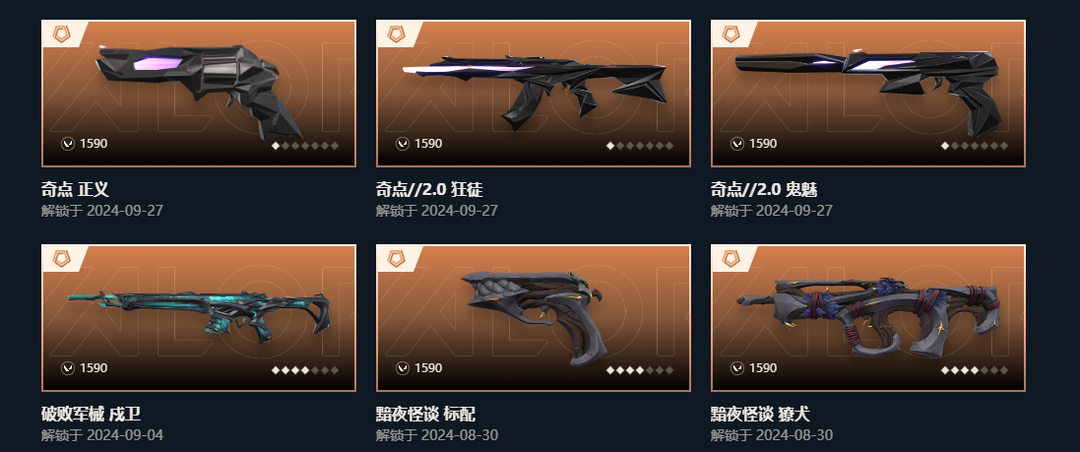This screenshot has height=452, width=1080.
Task: Click the tier badge icon on 黯夜怪谈 标配 card
Action: click(396, 259)
